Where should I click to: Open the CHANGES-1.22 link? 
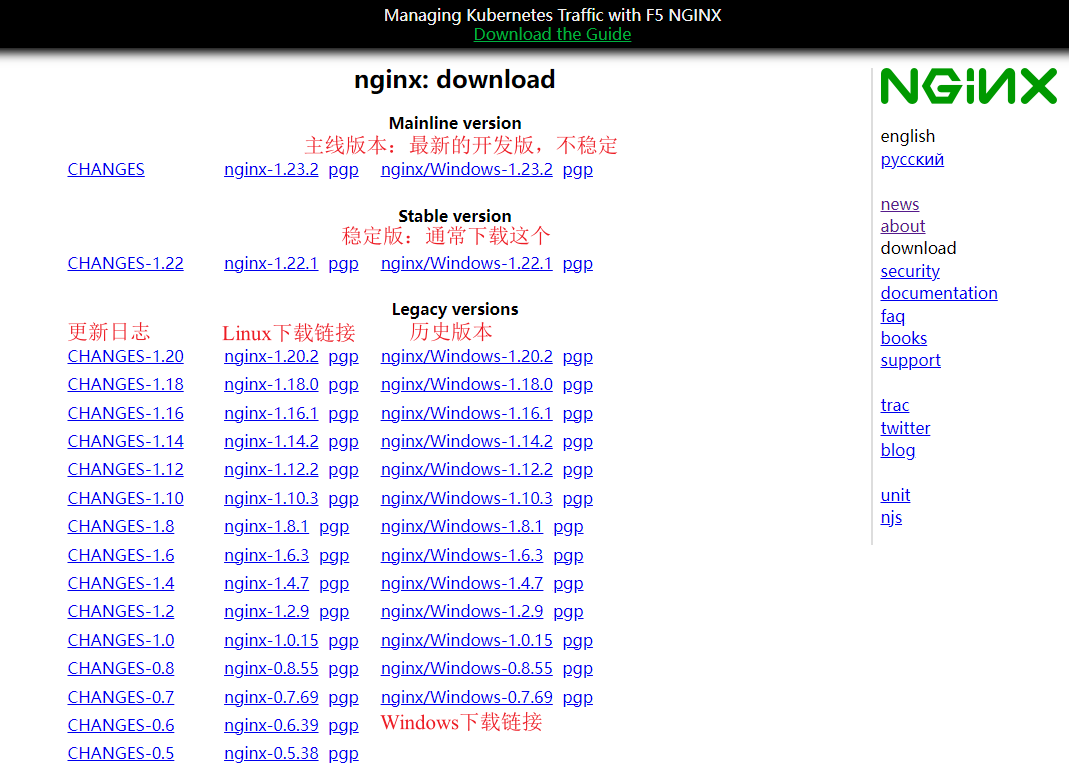pos(125,263)
